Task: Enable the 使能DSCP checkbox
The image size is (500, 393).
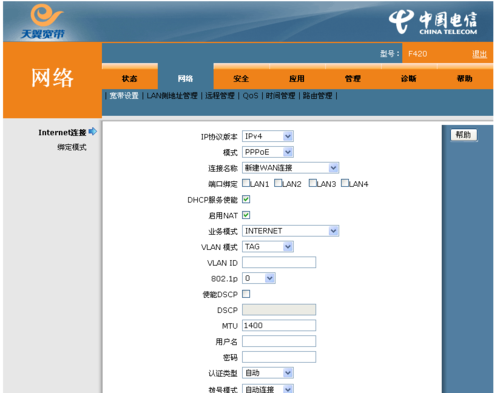Action: (246, 294)
